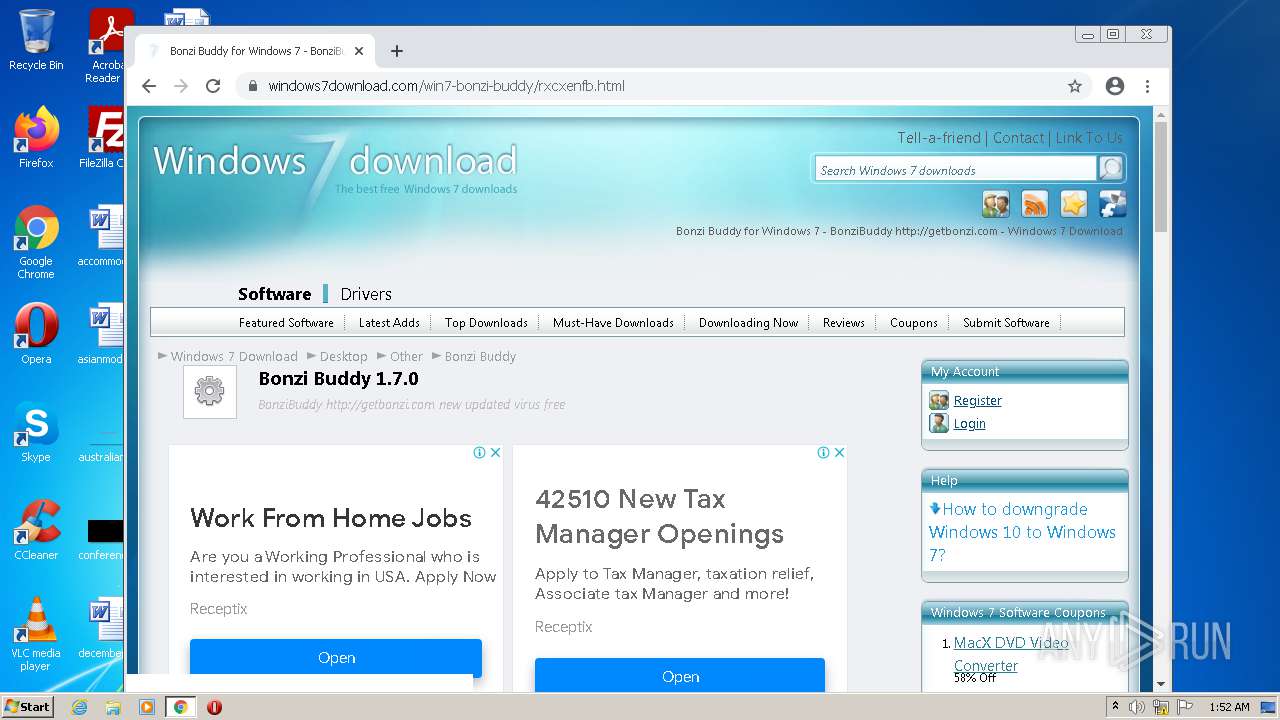Click the Desktop breadcrumb link
Viewport: 1280px width, 720px height.
pyautogui.click(x=344, y=356)
